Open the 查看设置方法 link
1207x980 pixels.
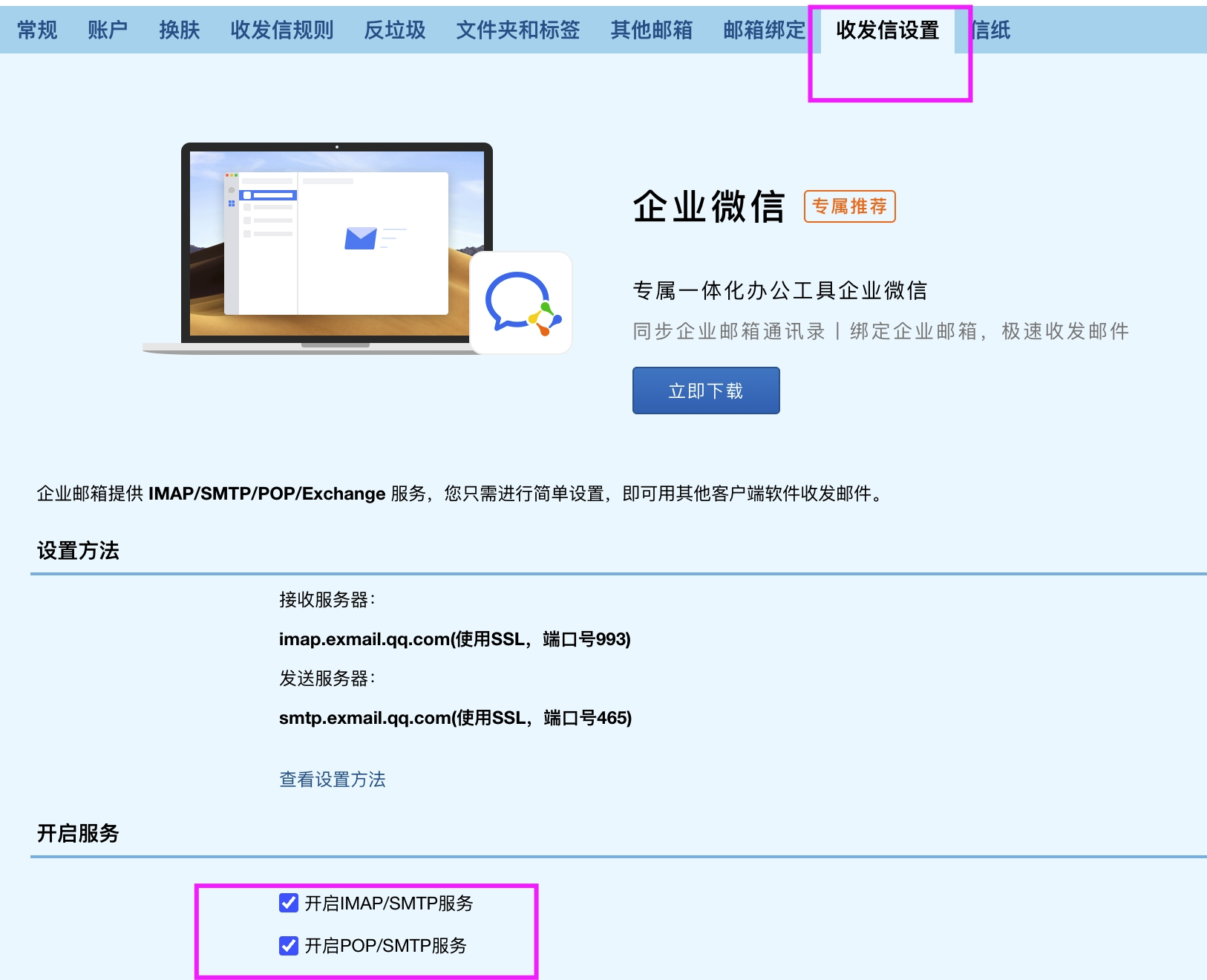[333, 780]
